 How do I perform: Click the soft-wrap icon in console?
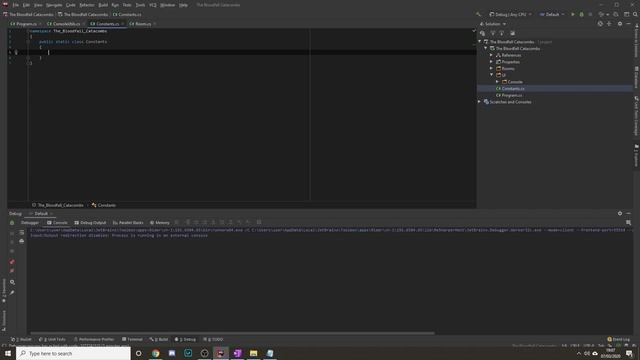(x=22, y=233)
